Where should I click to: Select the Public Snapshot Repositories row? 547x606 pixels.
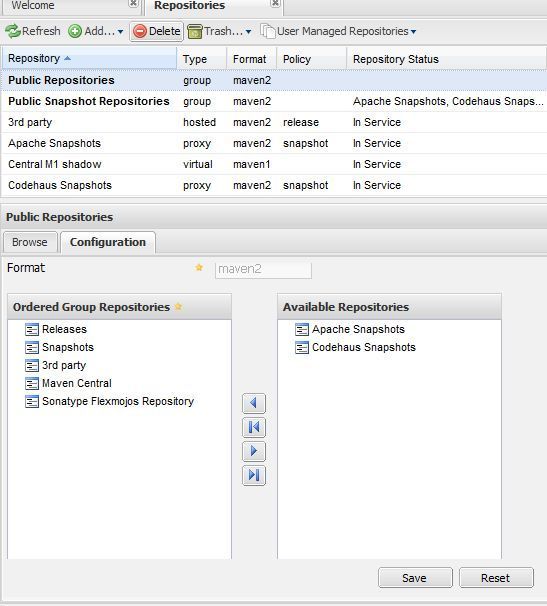coord(274,101)
